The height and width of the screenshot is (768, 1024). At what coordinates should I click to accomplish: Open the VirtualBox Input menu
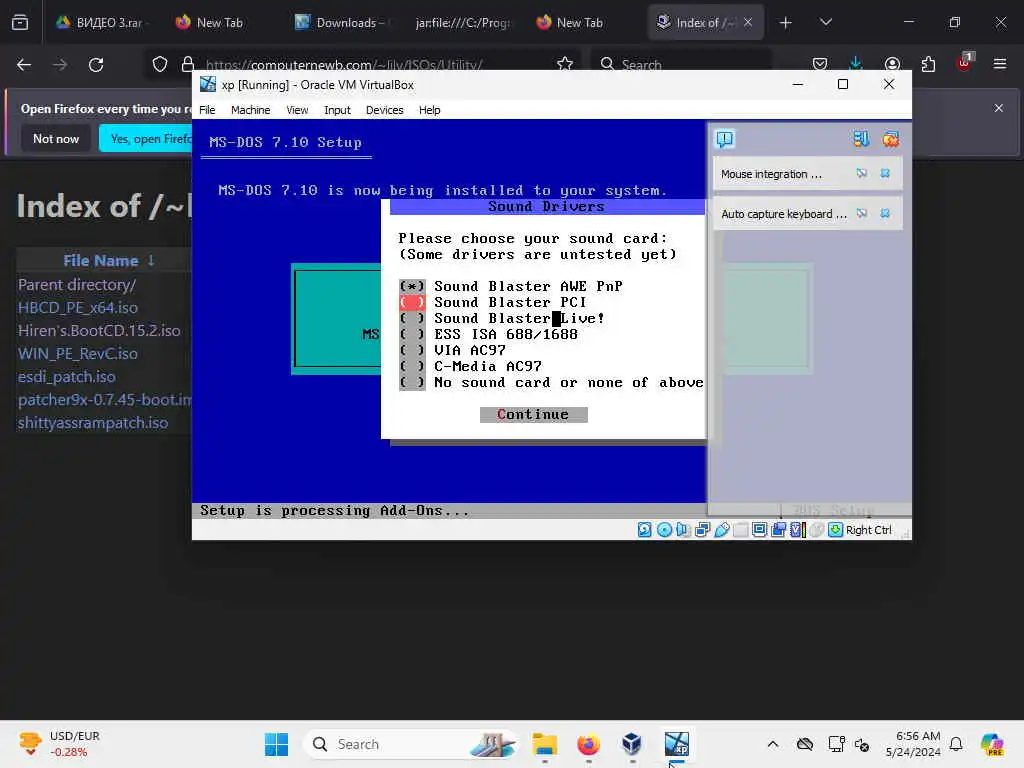click(x=337, y=110)
